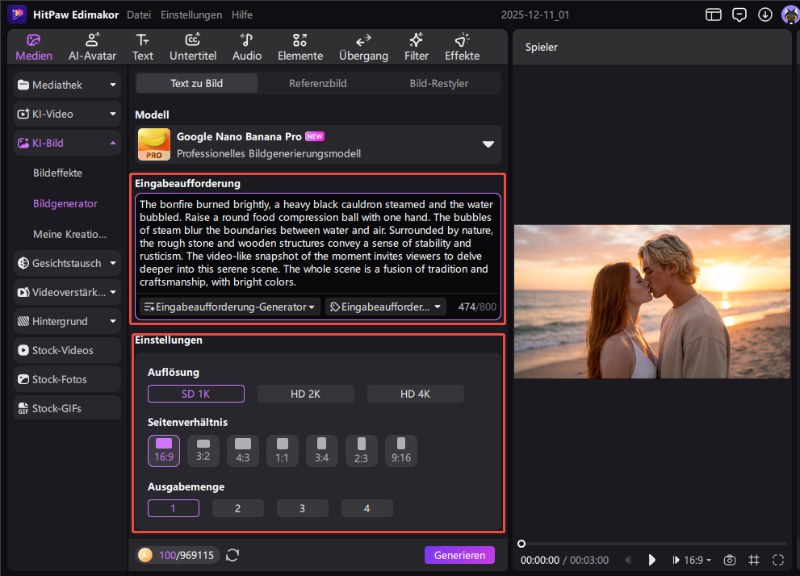Click the refresh credits icon
The width and height of the screenshot is (800, 576).
[233, 555]
